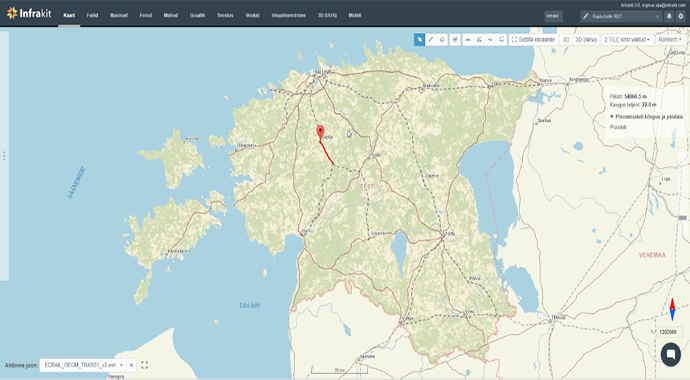Open the active line file dropdown

[x=83, y=365]
